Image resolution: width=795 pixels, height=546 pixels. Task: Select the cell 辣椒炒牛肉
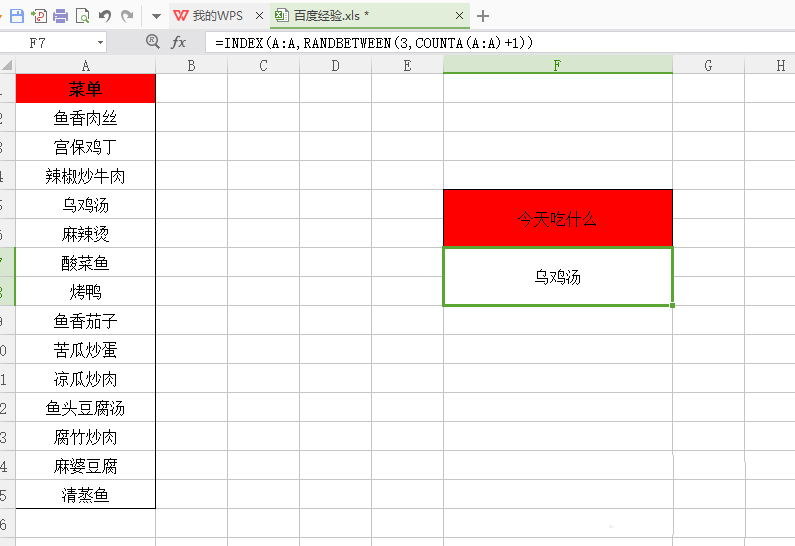[x=86, y=175]
